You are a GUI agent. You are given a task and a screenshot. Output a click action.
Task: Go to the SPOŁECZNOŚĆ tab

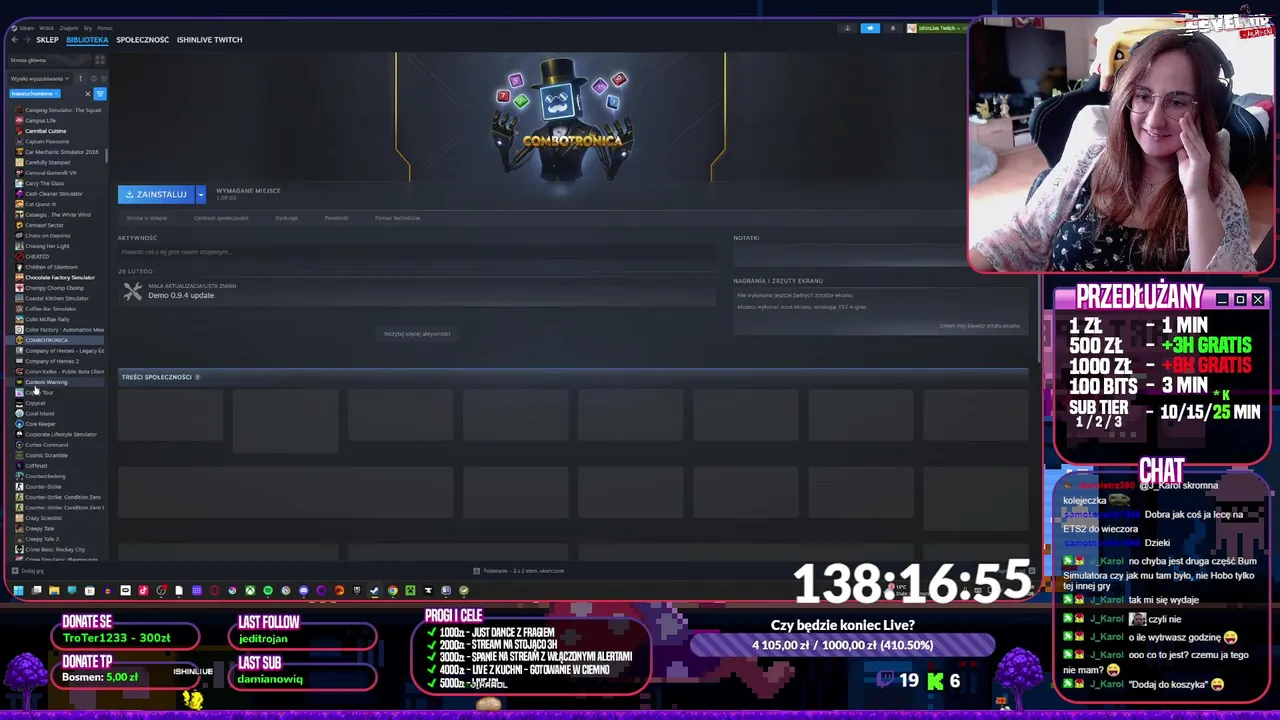142,40
